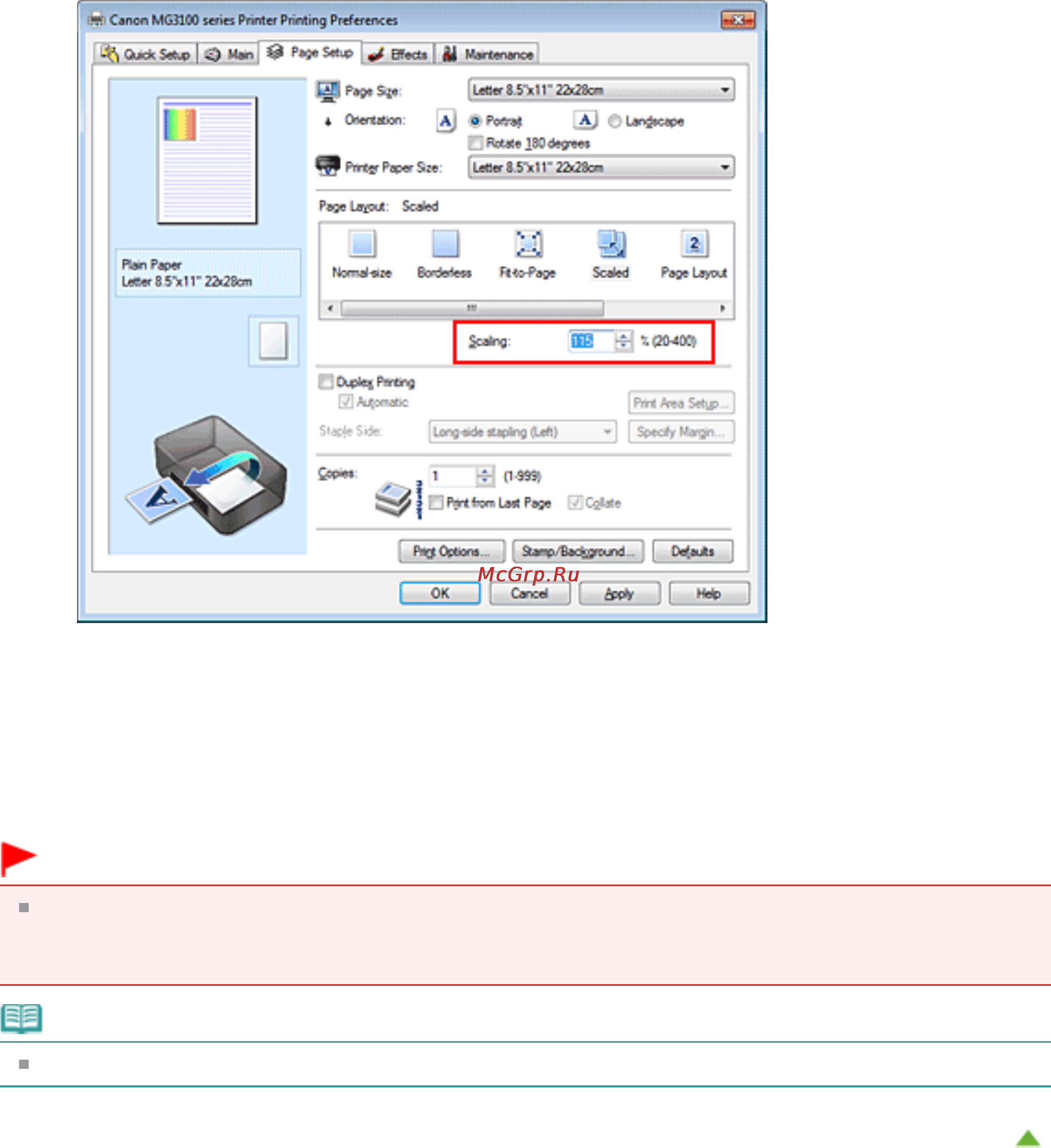
Task: Open Help for printing preferences
Action: tap(709, 593)
